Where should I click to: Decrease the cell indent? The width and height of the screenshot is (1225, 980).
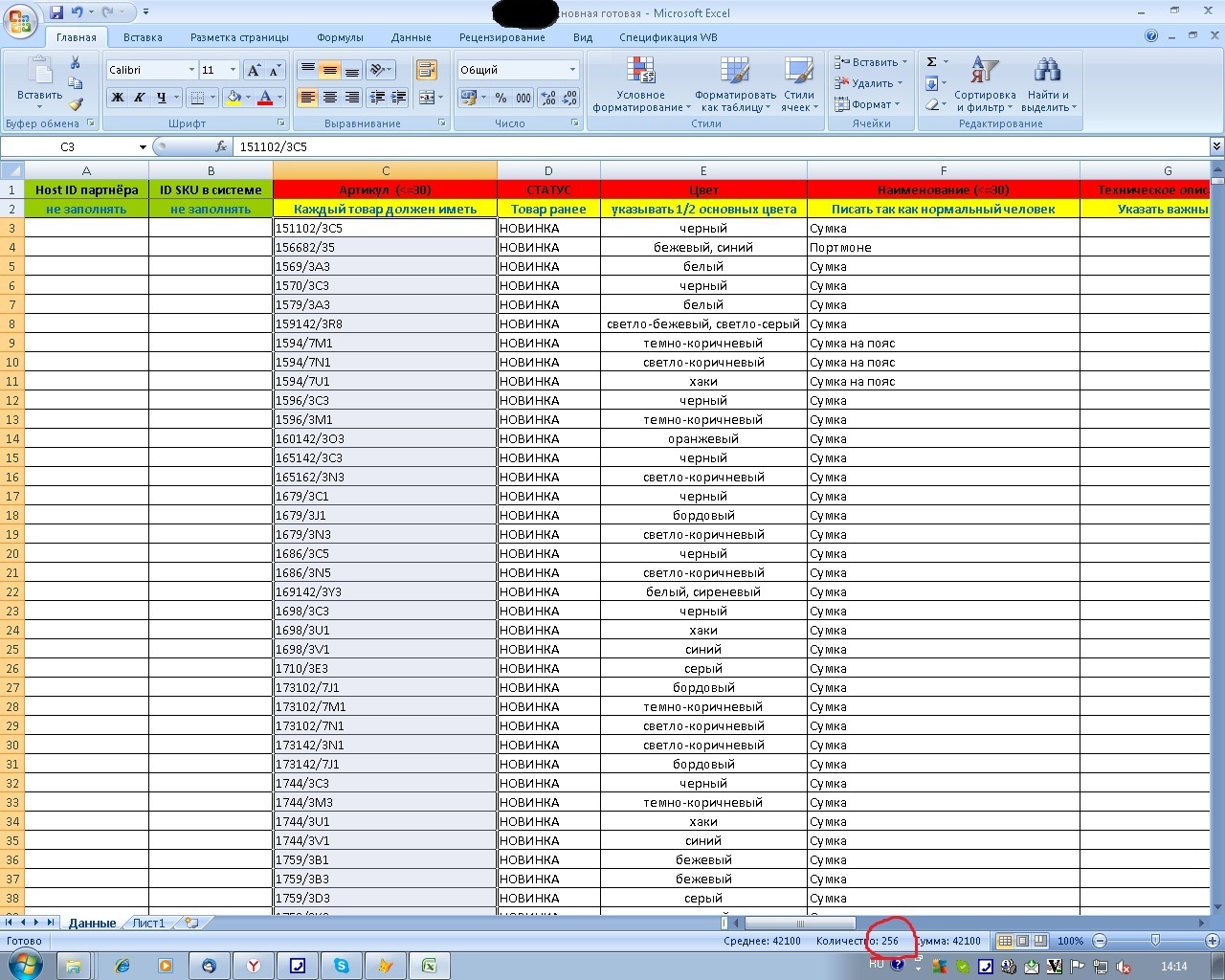[377, 97]
